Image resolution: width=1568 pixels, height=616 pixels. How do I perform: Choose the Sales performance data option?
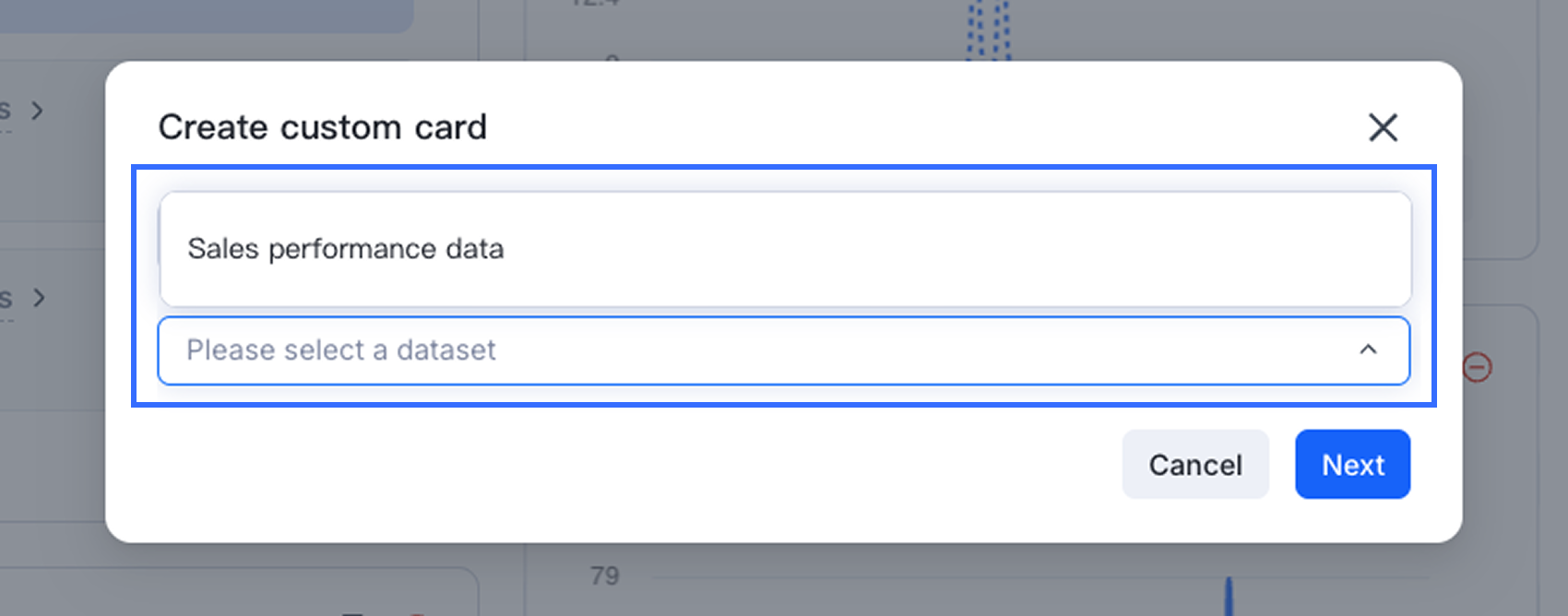pos(346,249)
